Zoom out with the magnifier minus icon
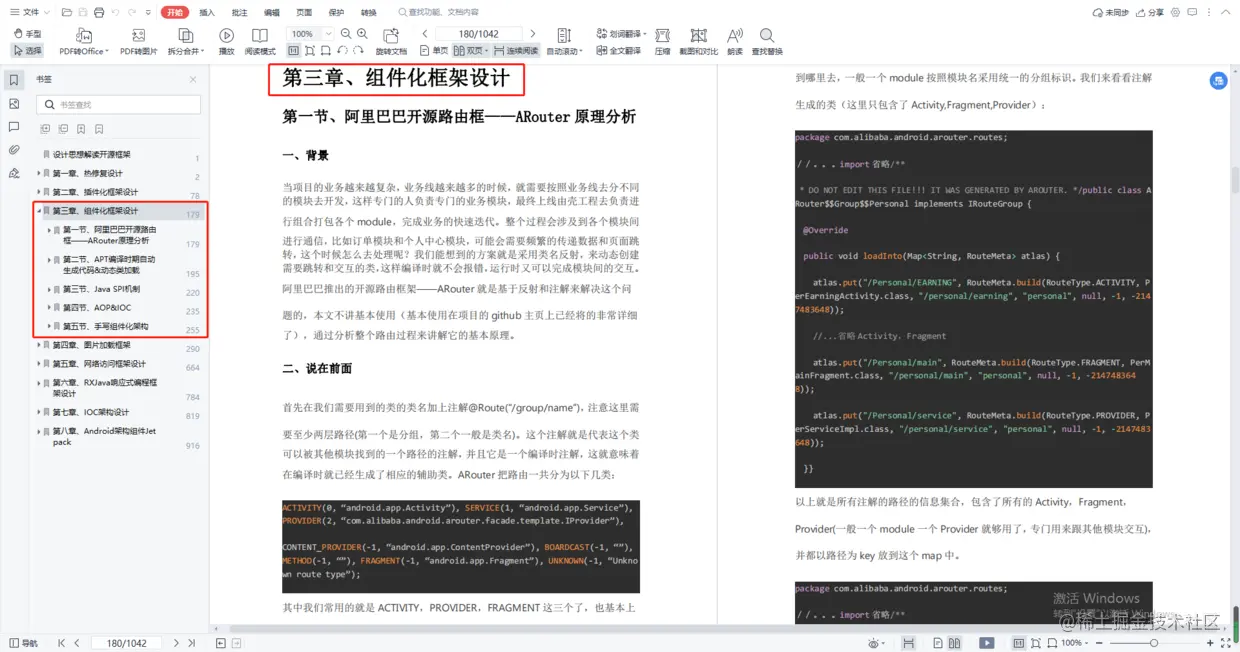 pyautogui.click(x=346, y=34)
